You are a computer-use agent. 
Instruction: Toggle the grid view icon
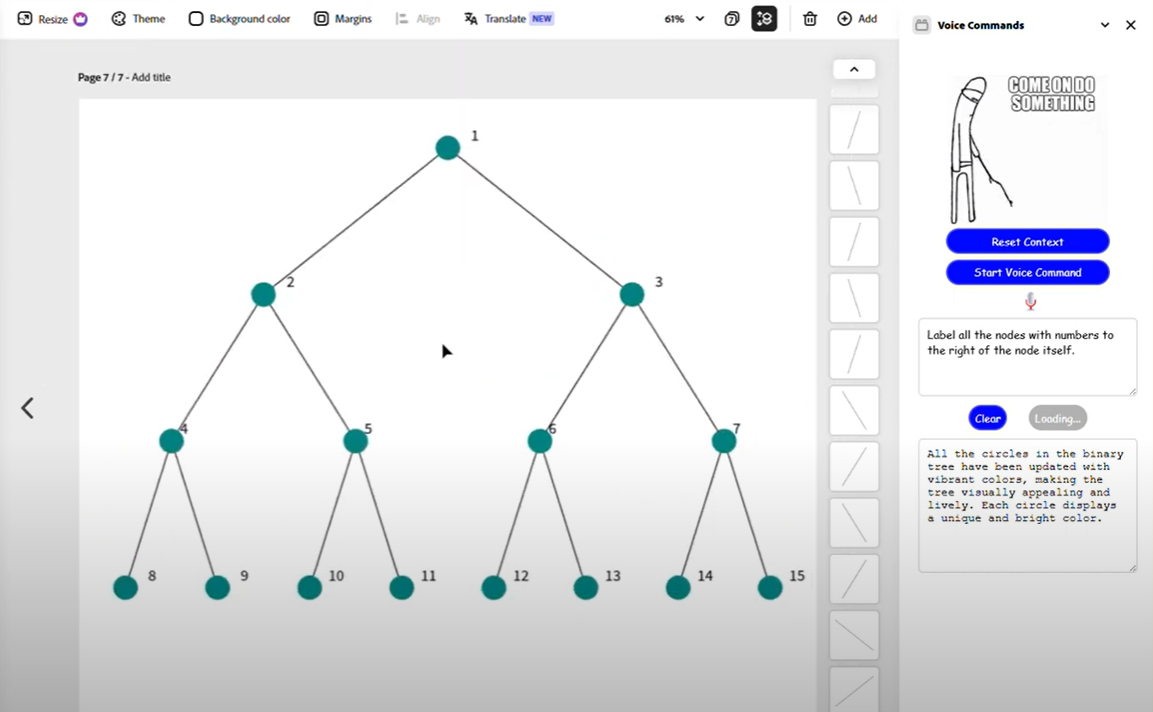764,18
